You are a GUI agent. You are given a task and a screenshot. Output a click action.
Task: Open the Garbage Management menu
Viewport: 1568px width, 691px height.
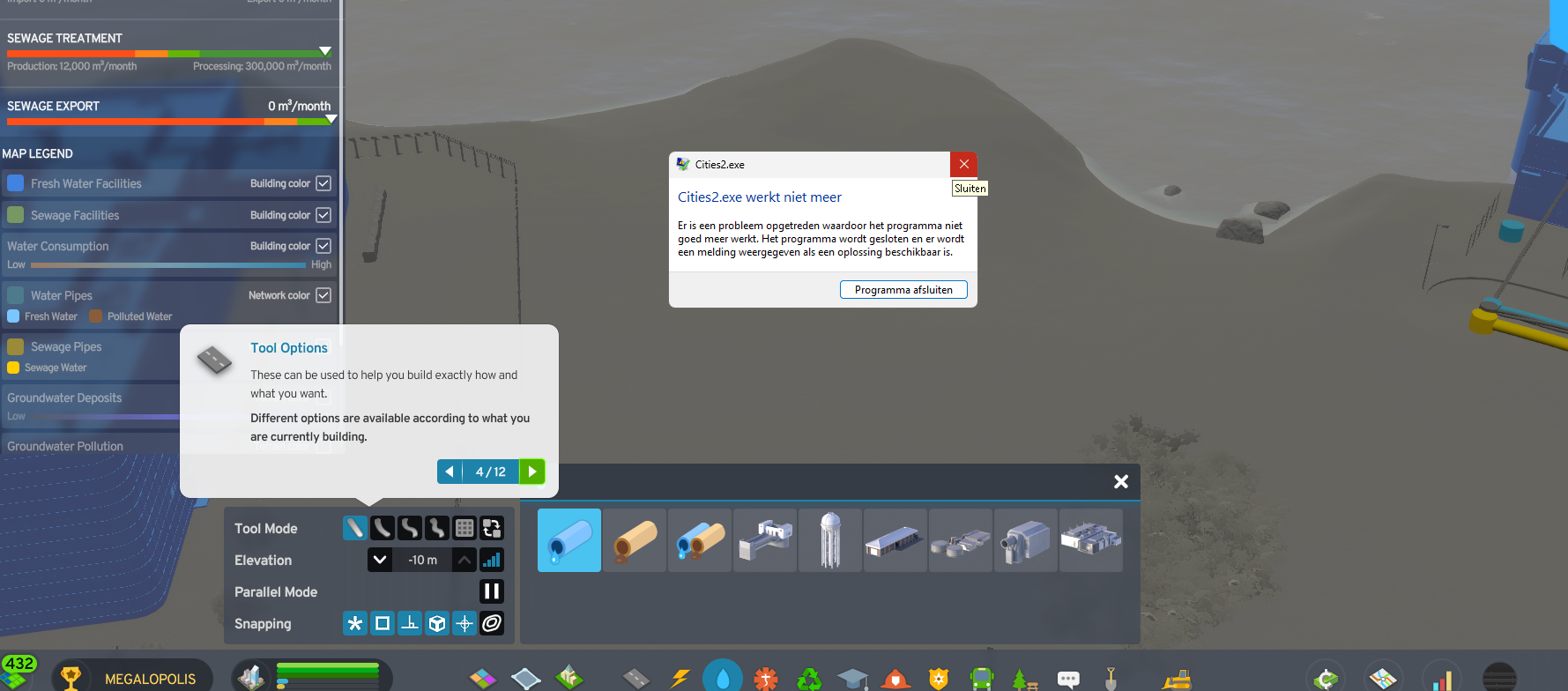809,678
